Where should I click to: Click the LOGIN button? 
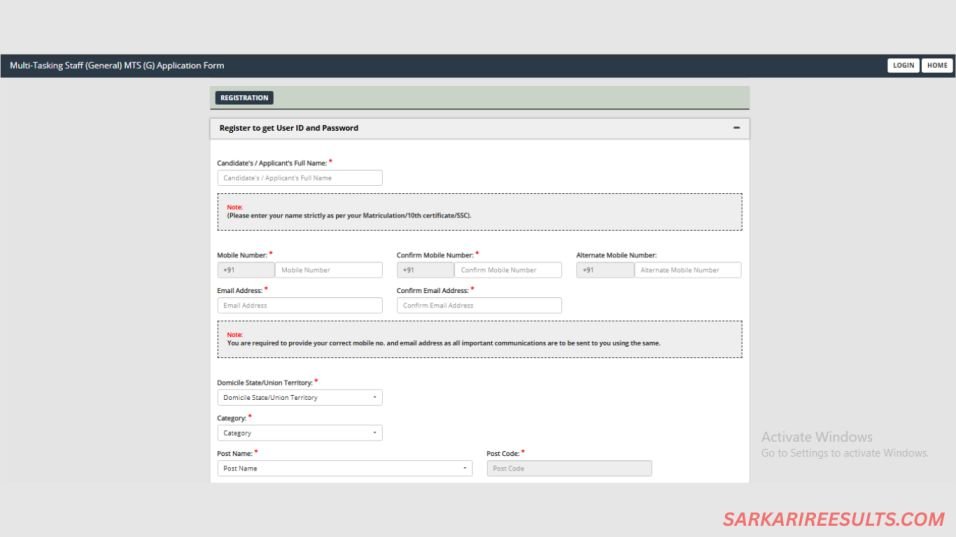[903, 65]
